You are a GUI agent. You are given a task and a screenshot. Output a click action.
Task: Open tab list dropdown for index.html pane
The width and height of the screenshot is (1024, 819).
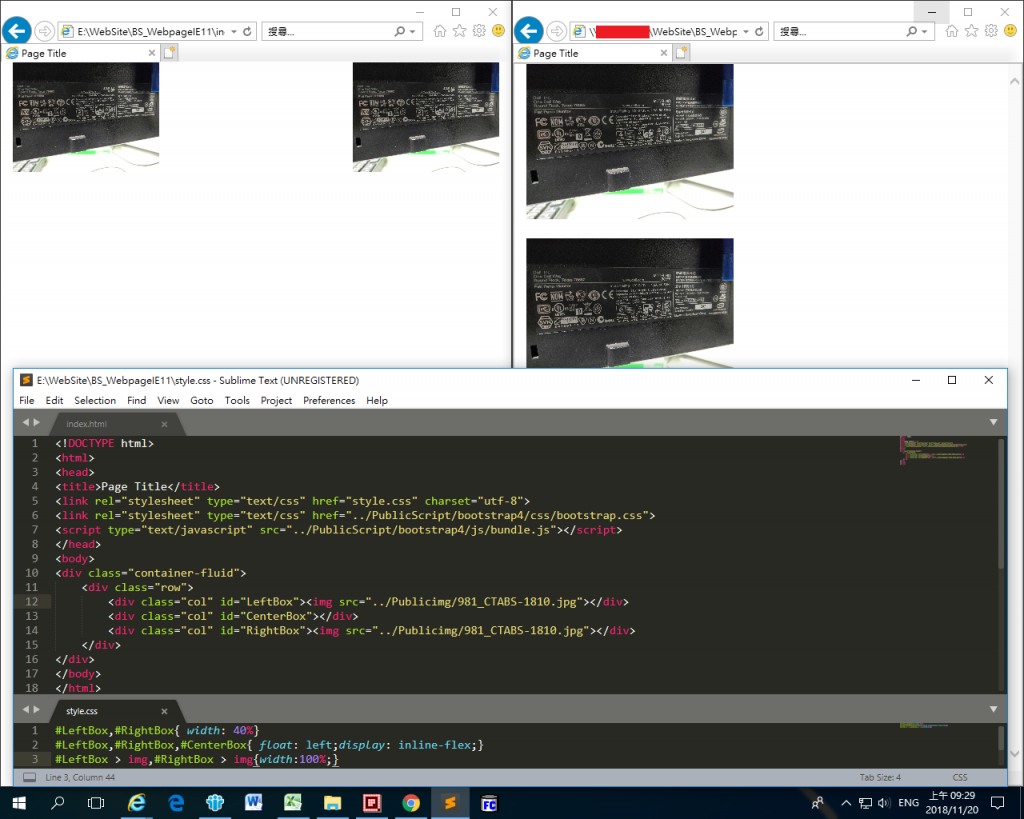point(993,423)
